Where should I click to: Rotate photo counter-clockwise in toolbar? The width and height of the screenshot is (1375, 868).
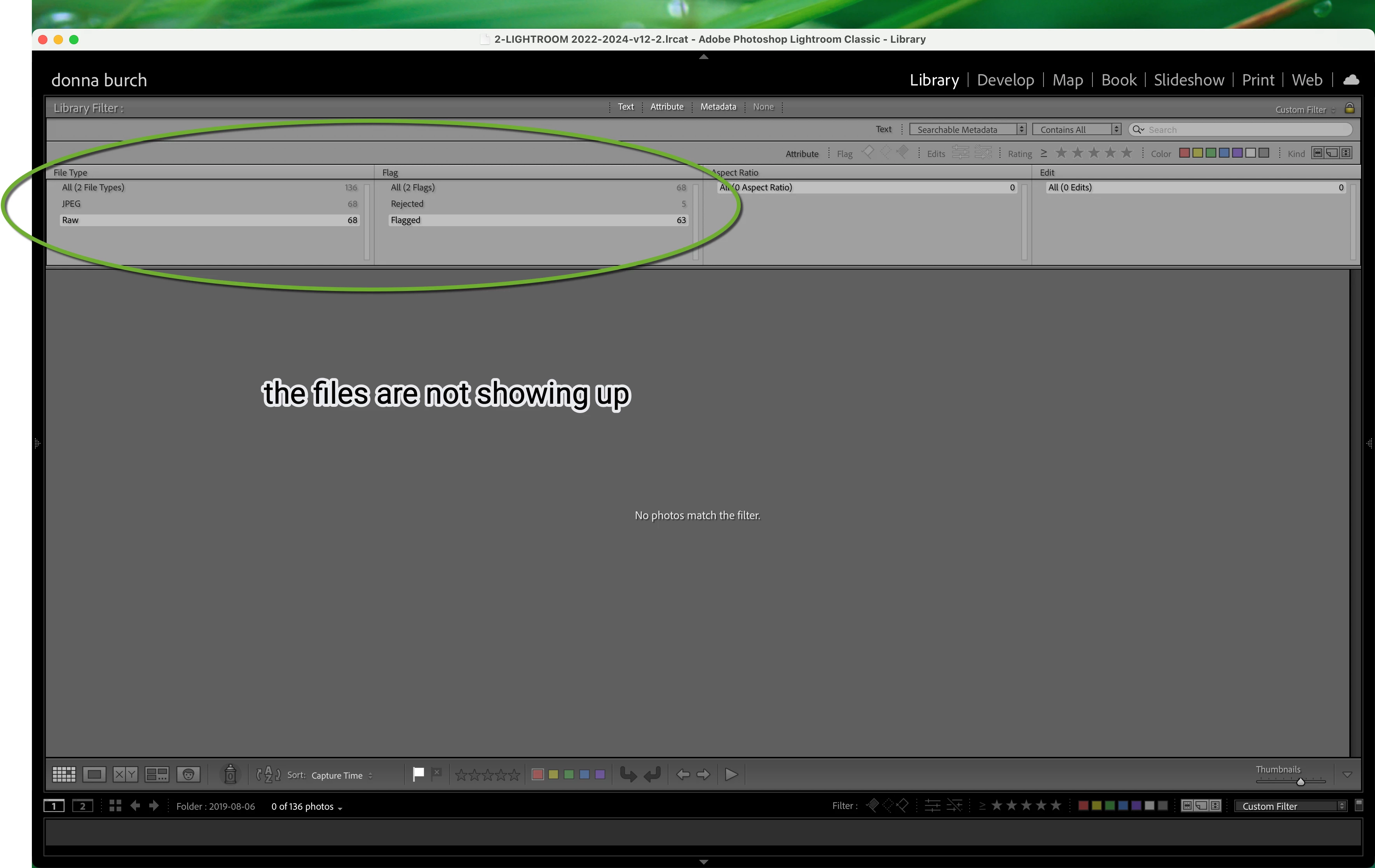pyautogui.click(x=628, y=774)
